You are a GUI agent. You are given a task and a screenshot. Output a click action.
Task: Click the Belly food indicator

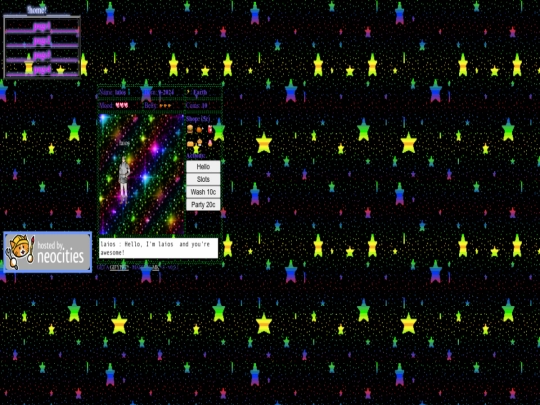click(165, 106)
